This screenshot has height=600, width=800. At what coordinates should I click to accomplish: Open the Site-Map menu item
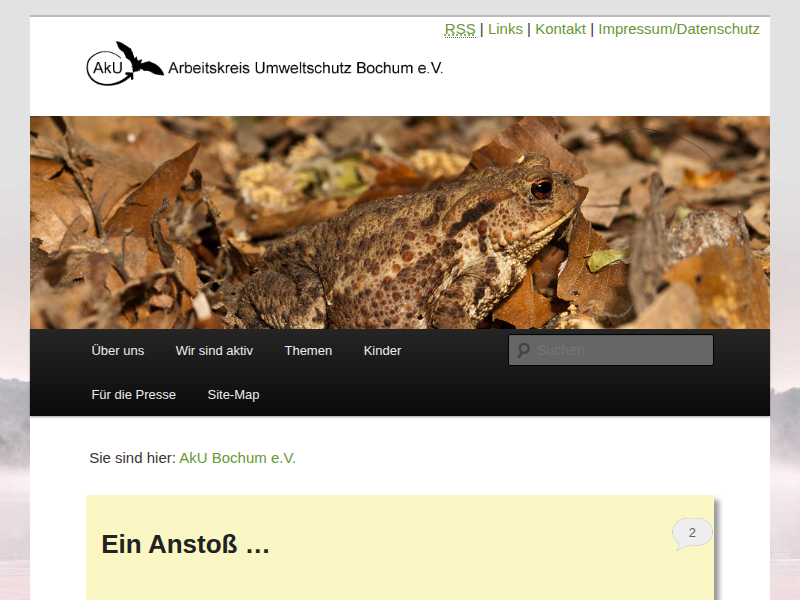pos(233,394)
